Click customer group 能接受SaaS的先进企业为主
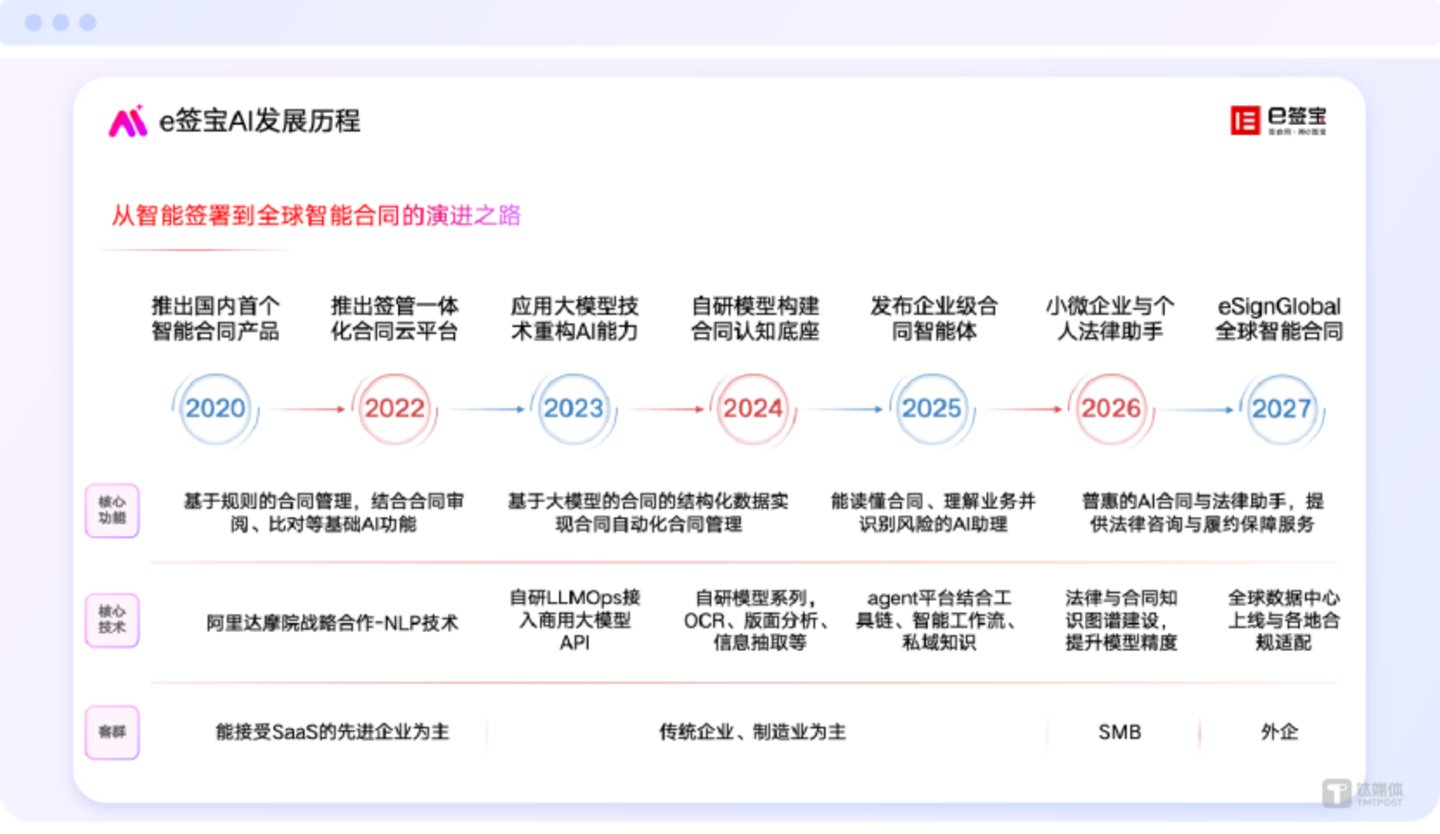The width and height of the screenshot is (1440, 834). tap(332, 732)
